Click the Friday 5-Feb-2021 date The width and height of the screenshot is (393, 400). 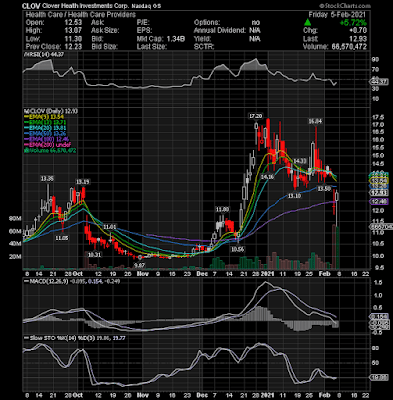coord(337,14)
